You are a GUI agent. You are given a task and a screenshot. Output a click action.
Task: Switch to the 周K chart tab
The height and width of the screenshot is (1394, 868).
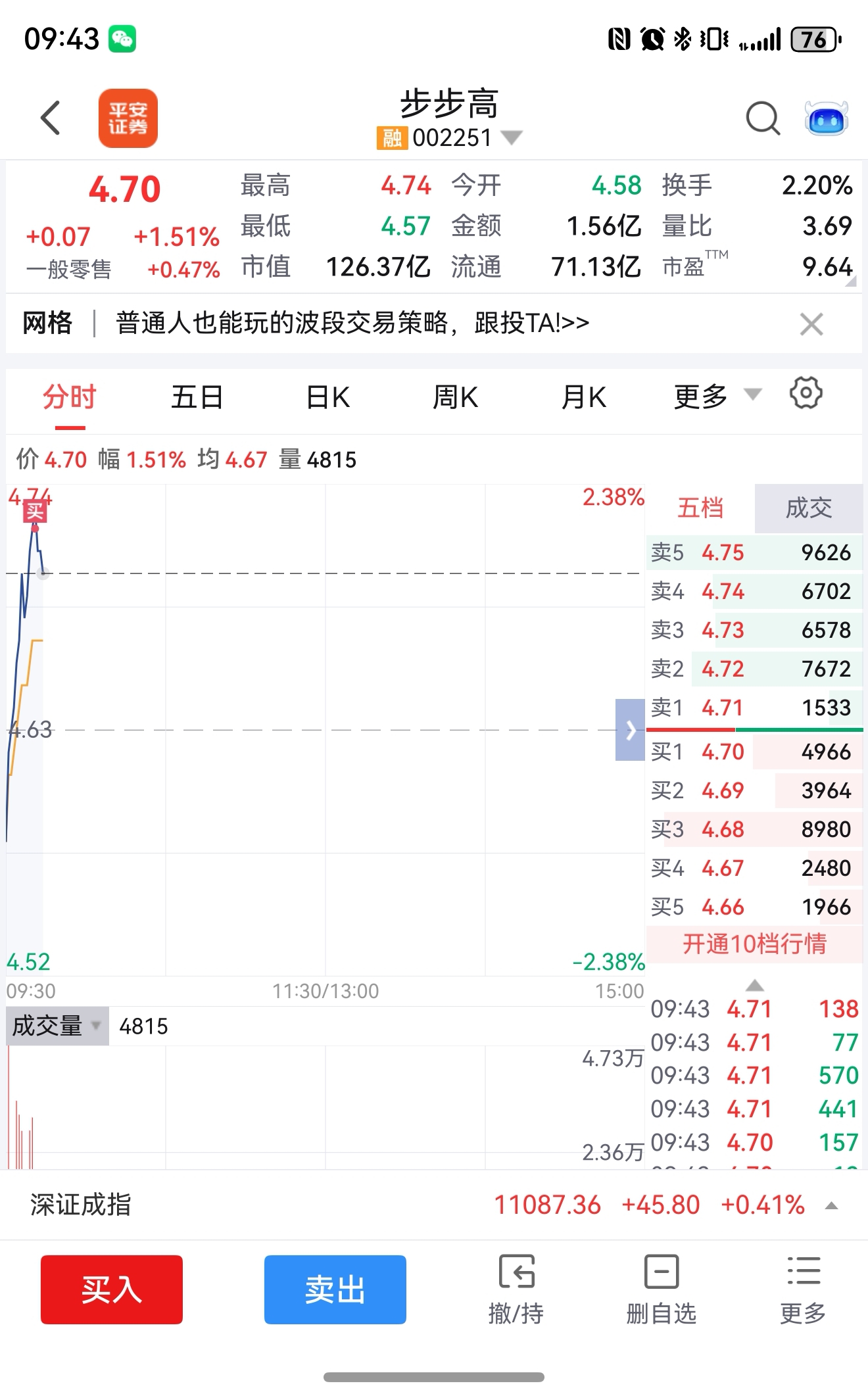[x=455, y=397]
